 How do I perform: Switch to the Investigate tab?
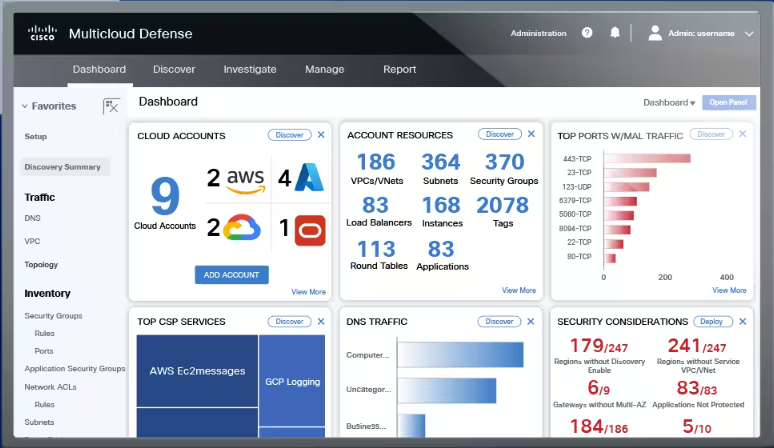pos(250,70)
